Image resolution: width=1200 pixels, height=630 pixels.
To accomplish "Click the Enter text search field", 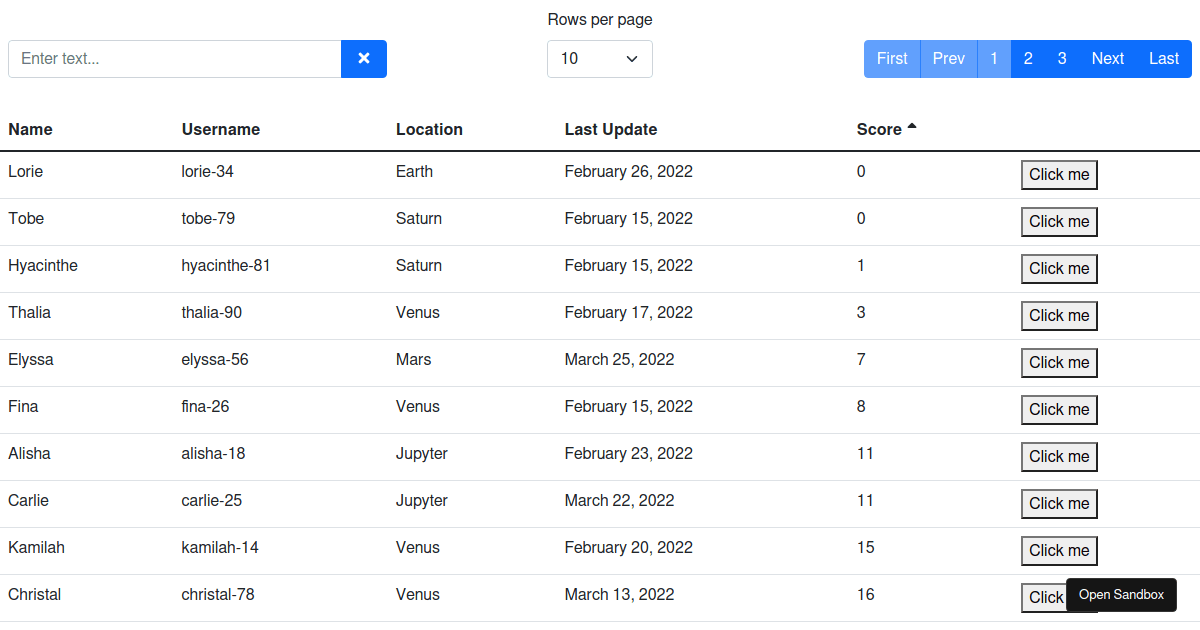I will click(x=174, y=59).
